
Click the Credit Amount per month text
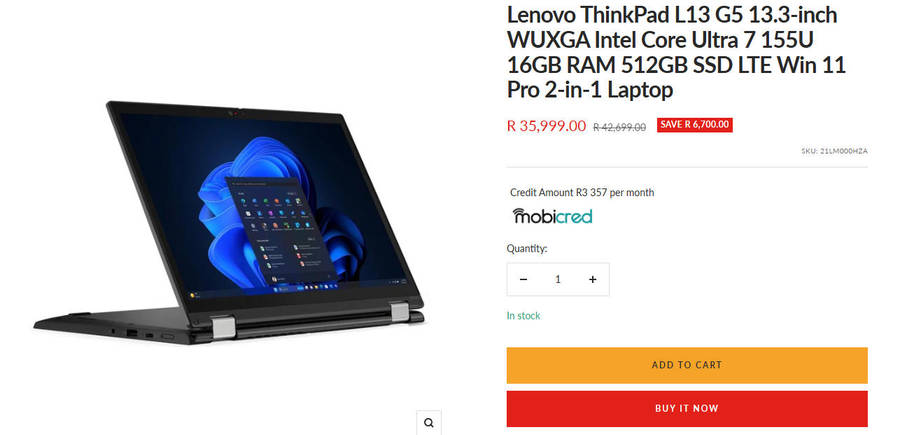[x=582, y=193]
